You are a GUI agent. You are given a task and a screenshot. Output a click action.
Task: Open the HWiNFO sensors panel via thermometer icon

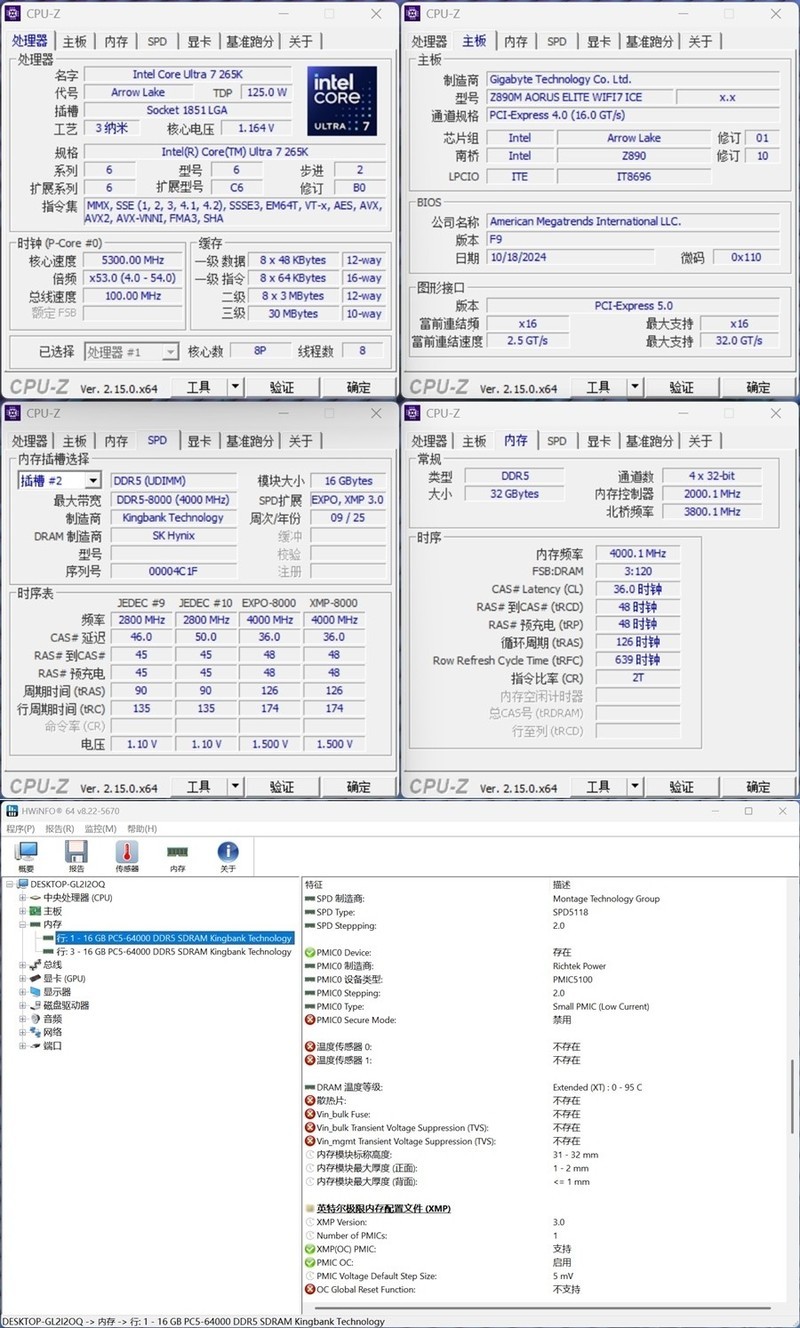tap(125, 855)
